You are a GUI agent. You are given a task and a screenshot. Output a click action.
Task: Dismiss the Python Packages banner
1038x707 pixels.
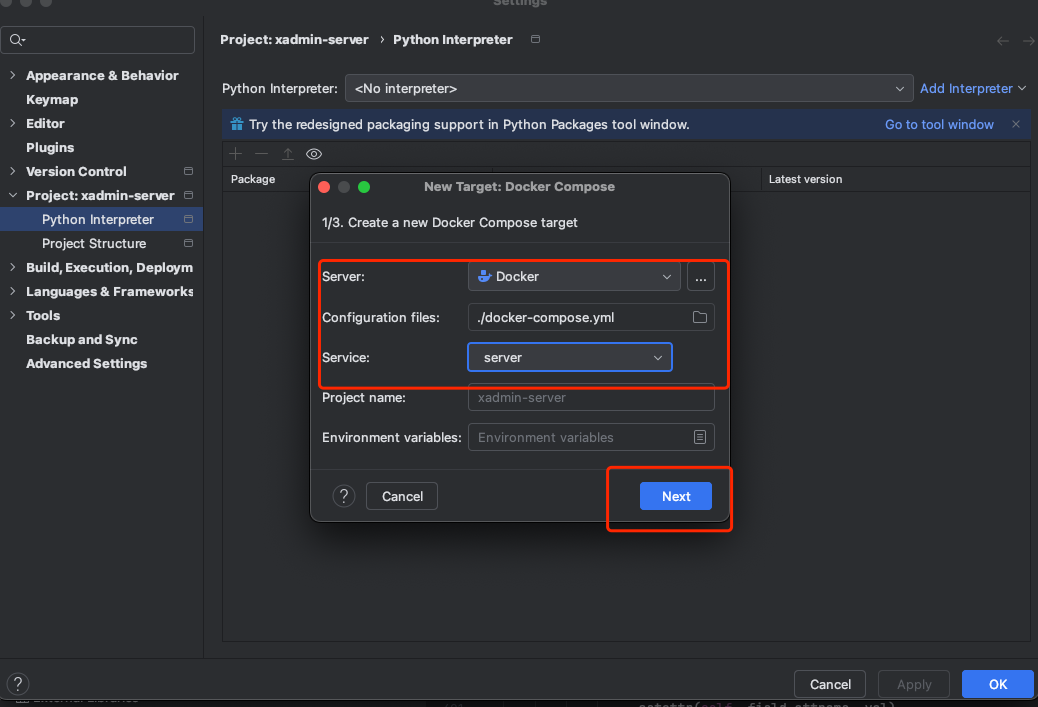tap(1015, 124)
